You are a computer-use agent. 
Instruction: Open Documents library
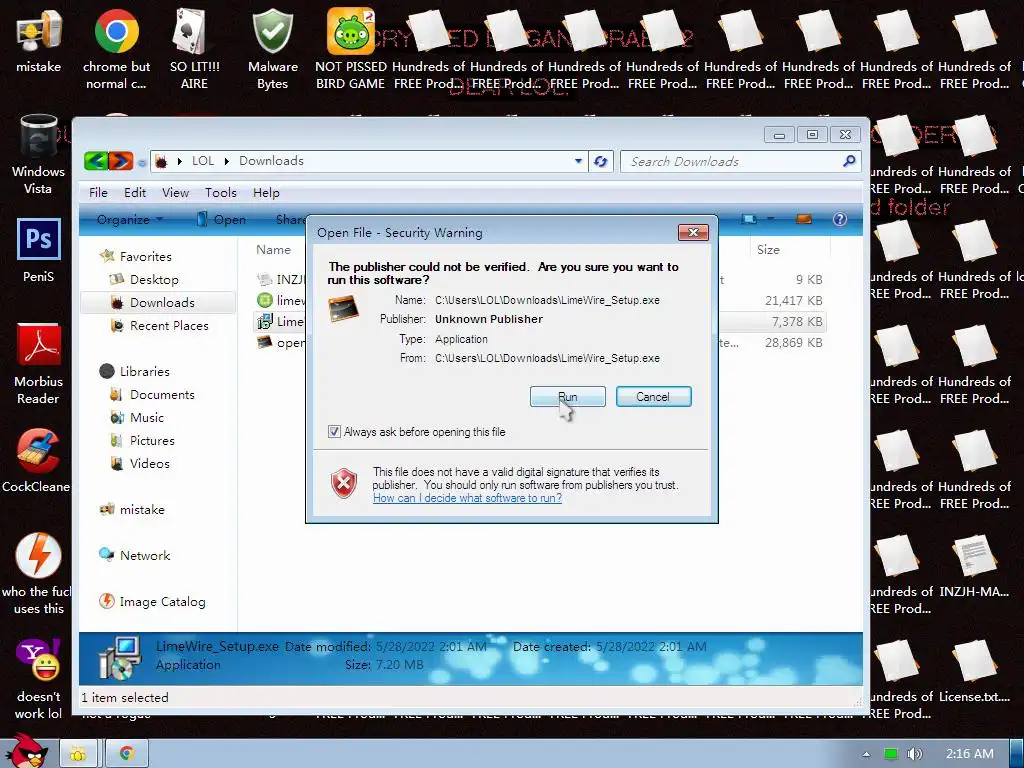point(152,394)
